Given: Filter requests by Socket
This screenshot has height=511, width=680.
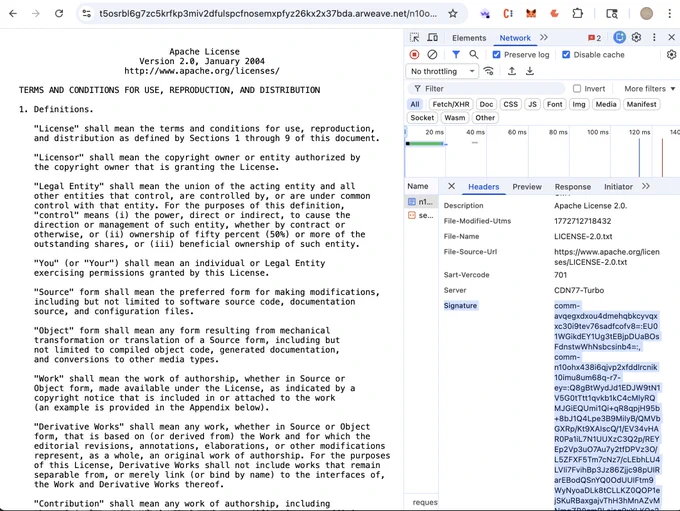Looking at the screenshot, I should tap(422, 118).
